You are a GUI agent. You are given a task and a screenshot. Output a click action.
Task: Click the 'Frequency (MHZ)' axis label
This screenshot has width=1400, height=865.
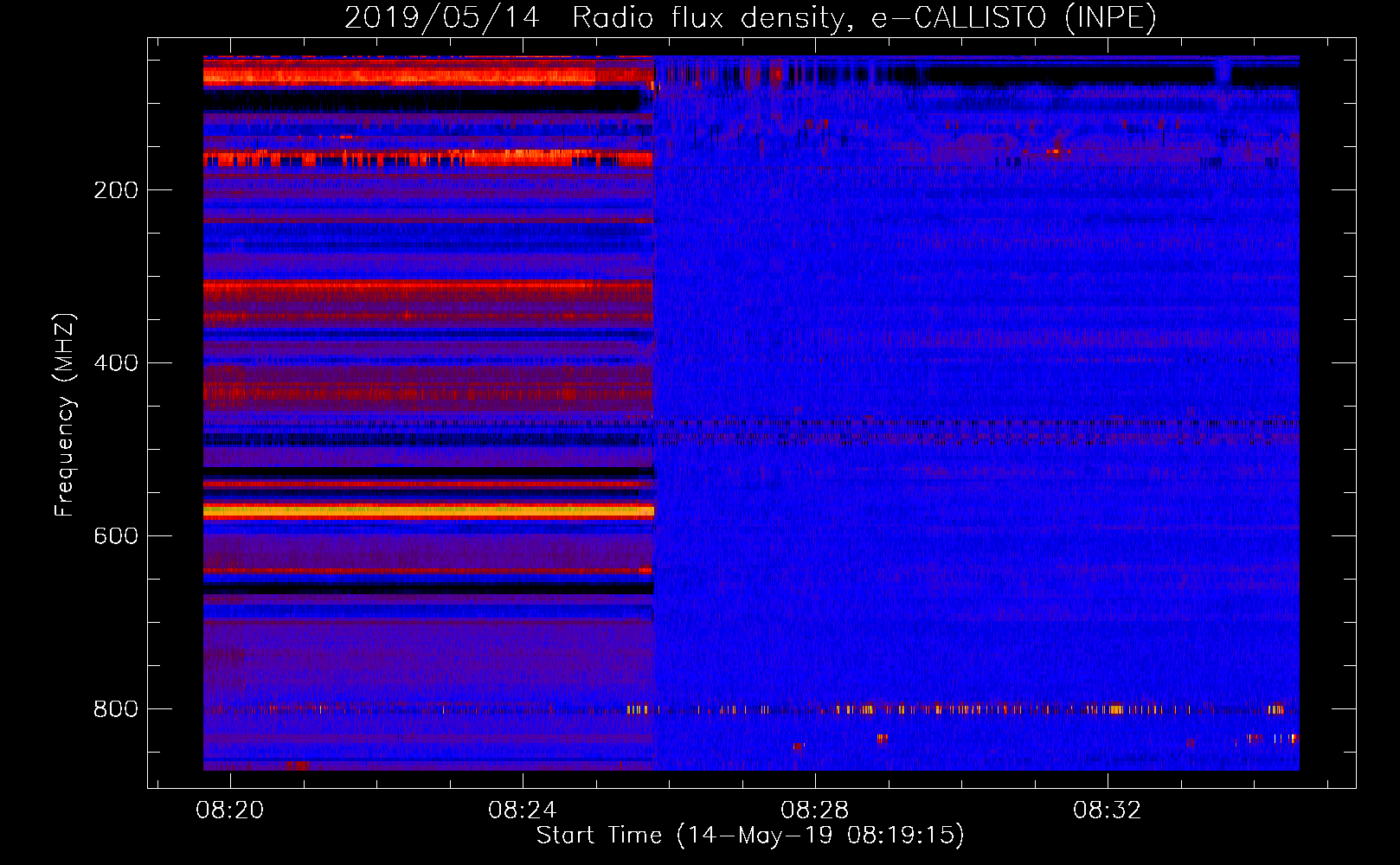coord(65,415)
